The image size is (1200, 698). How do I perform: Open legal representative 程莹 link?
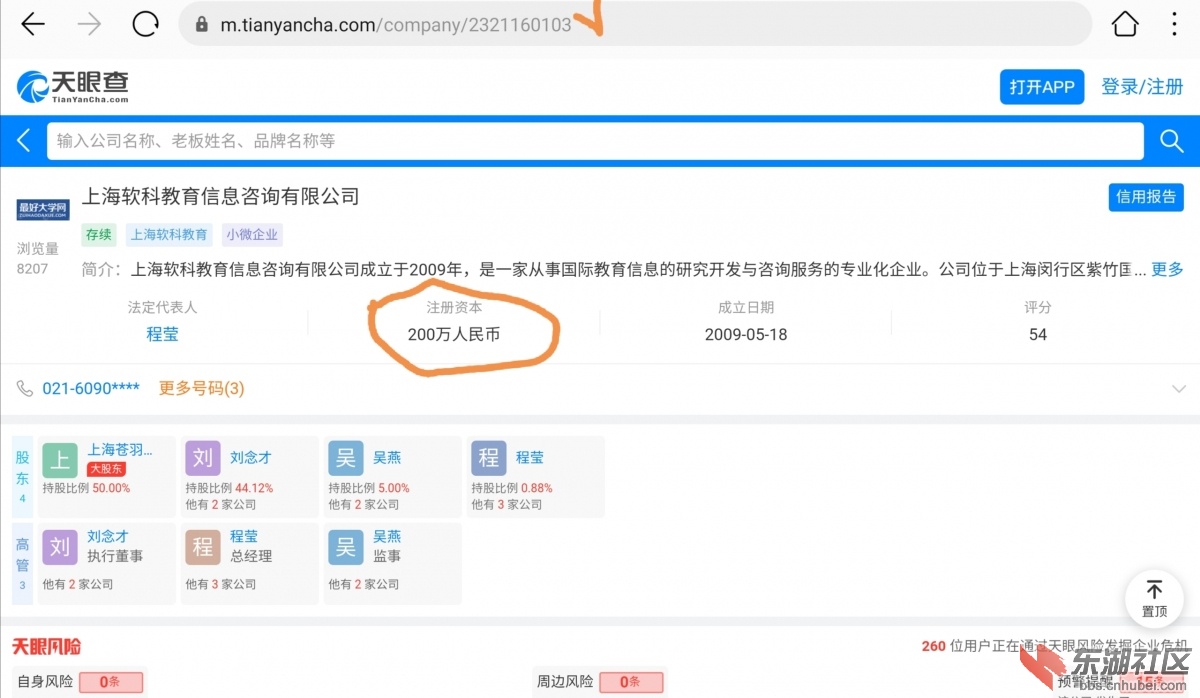pyautogui.click(x=162, y=334)
